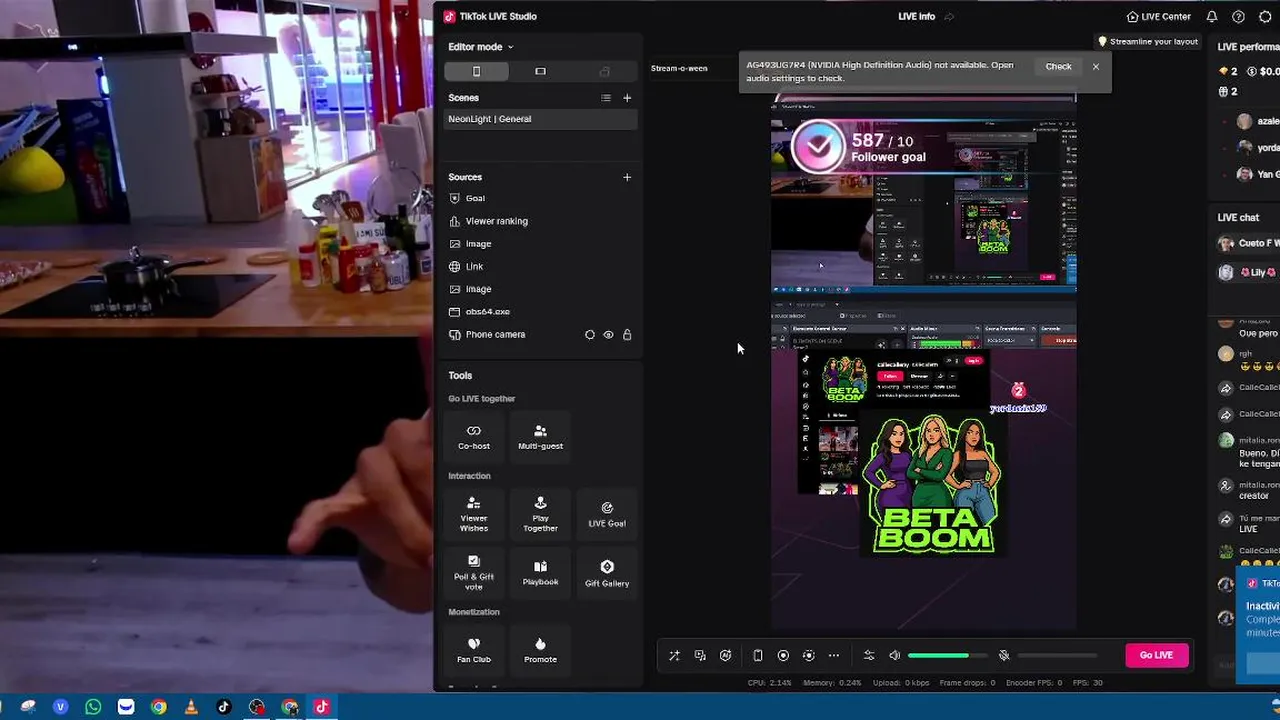
Task: Open TikTok LIVE Studio pink taskbar icon
Action: pyautogui.click(x=321, y=707)
